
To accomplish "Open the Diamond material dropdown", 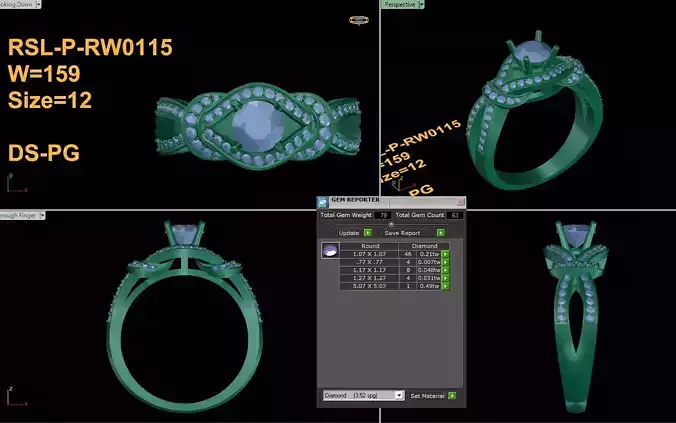I will [x=399, y=395].
